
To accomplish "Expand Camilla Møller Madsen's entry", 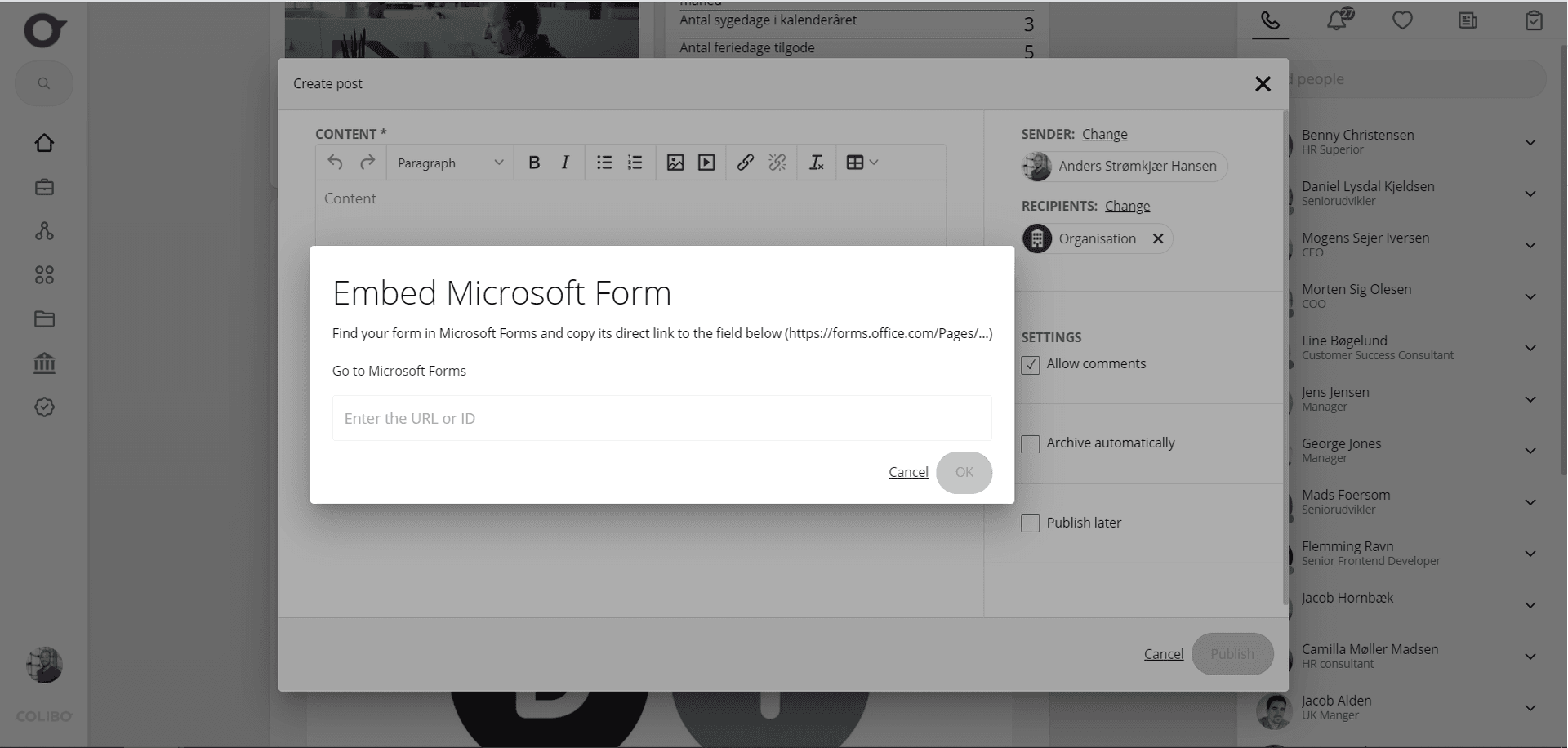I will click(1530, 657).
